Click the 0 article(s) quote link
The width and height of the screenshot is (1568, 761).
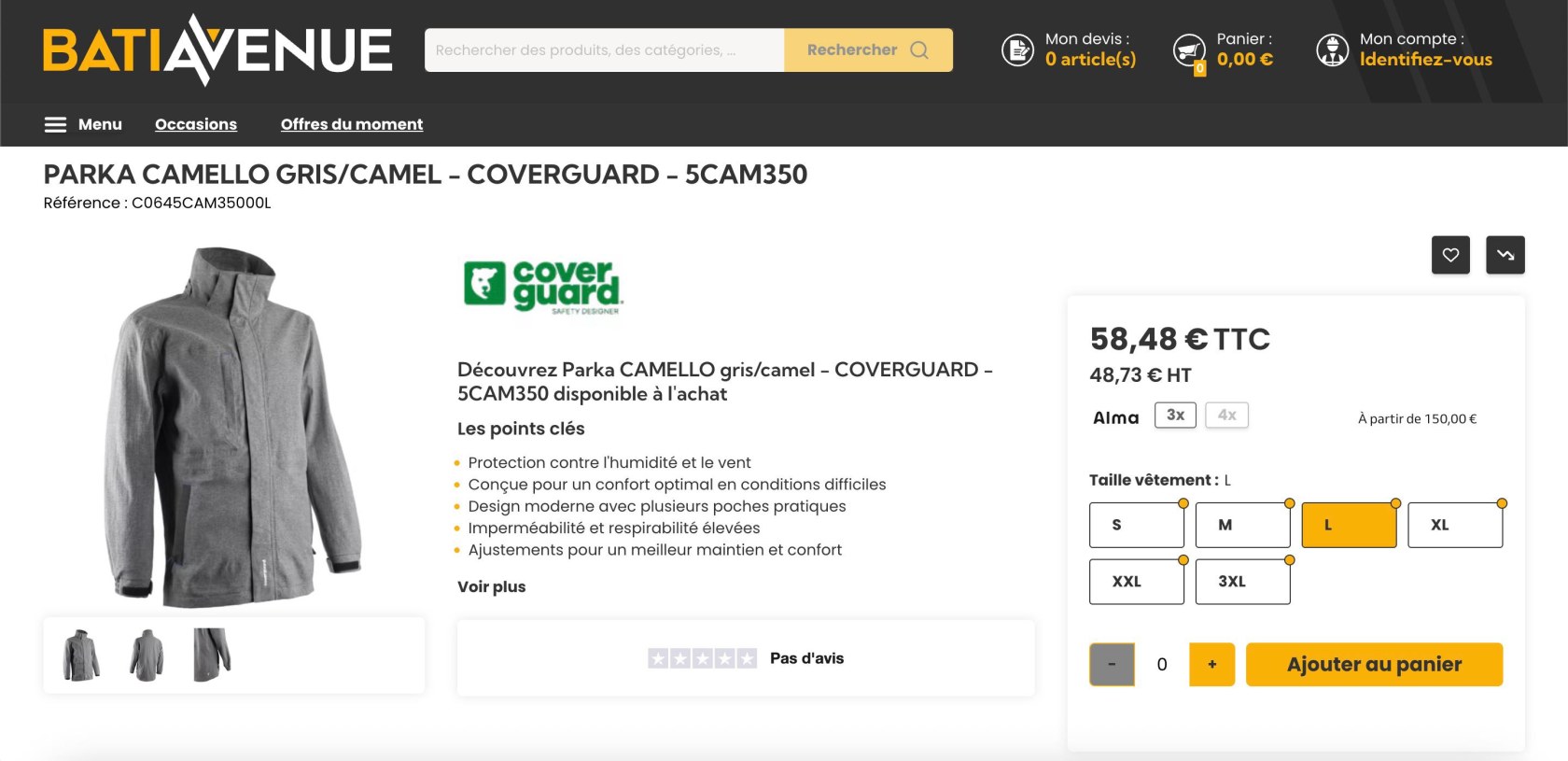[1090, 60]
